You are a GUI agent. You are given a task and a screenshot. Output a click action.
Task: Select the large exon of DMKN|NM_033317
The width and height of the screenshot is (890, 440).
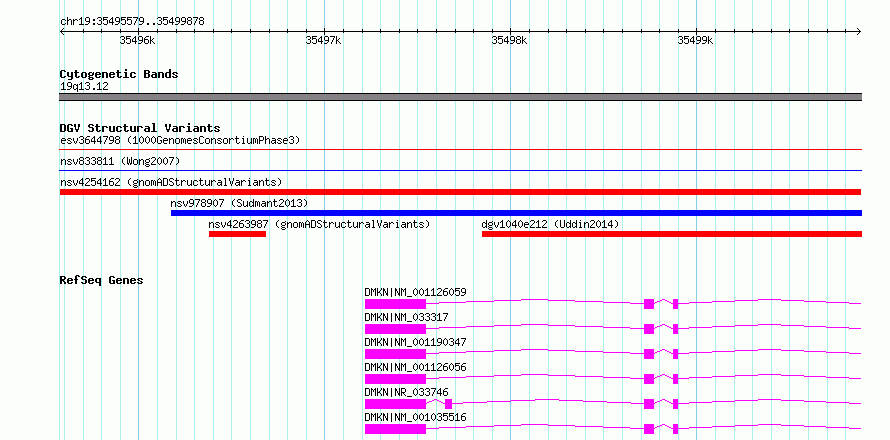[x=395, y=329]
